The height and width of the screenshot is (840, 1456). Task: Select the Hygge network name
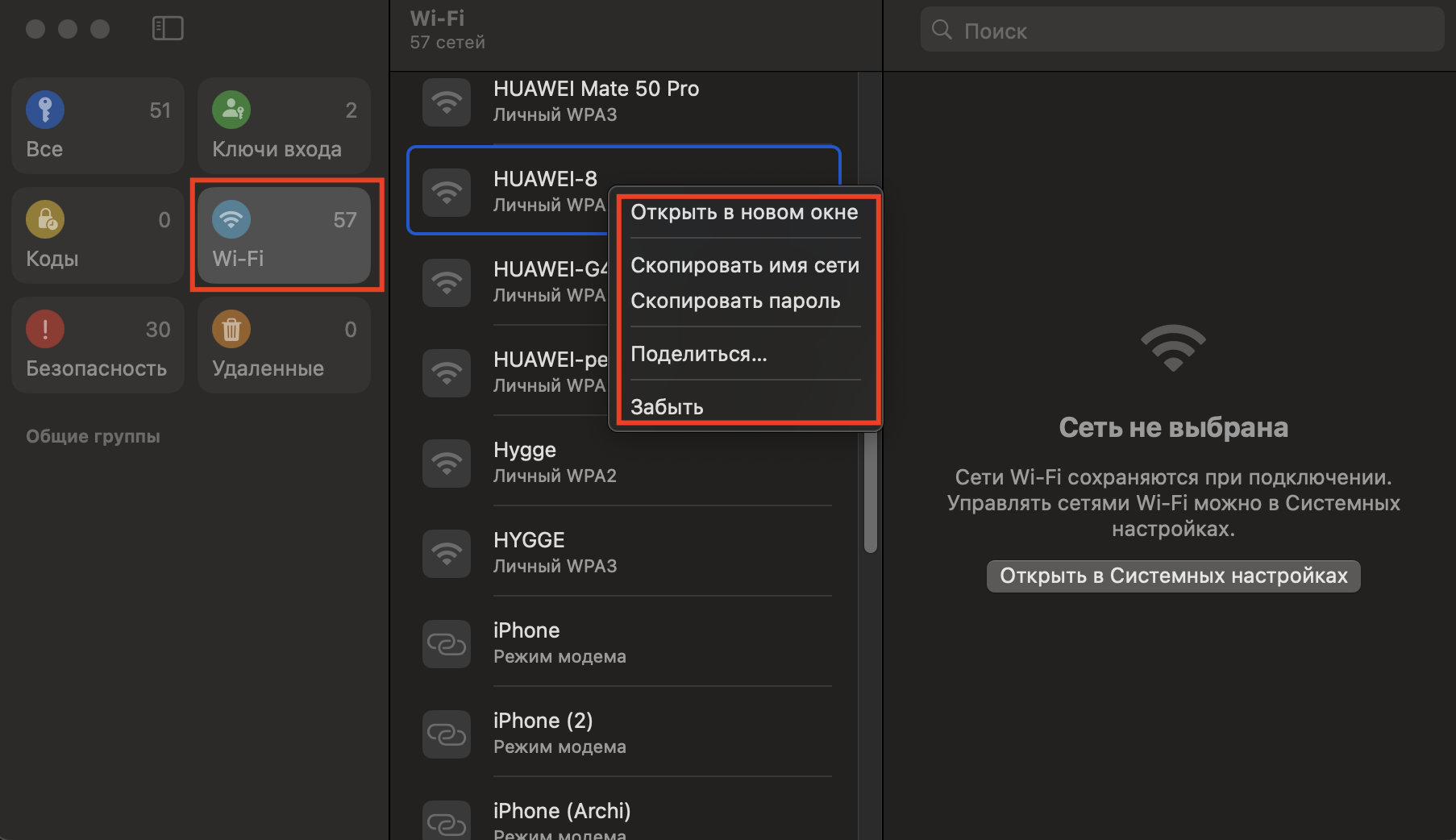[525, 450]
